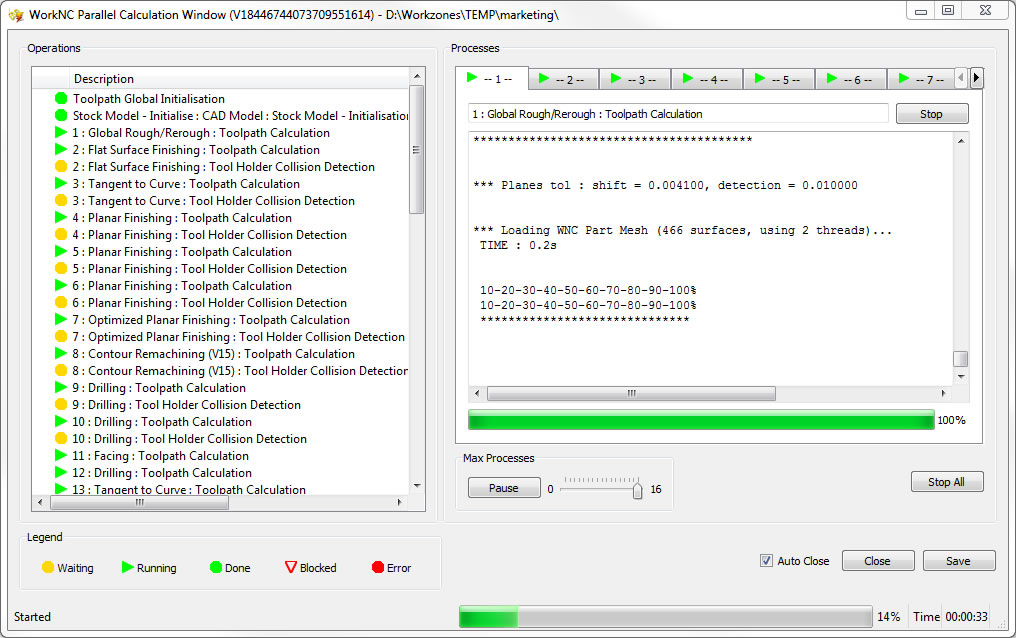Click green Done icon beside Toolpath Global Initialisation
1016x638 pixels.
coord(61,99)
